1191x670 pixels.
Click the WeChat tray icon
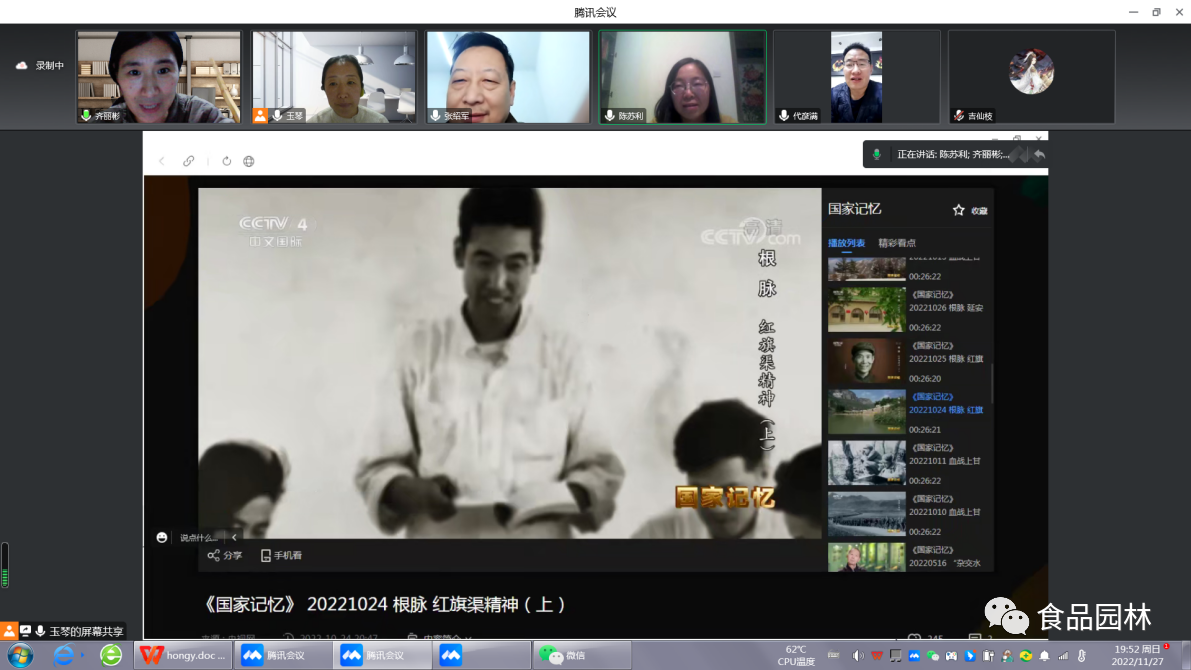(x=933, y=656)
